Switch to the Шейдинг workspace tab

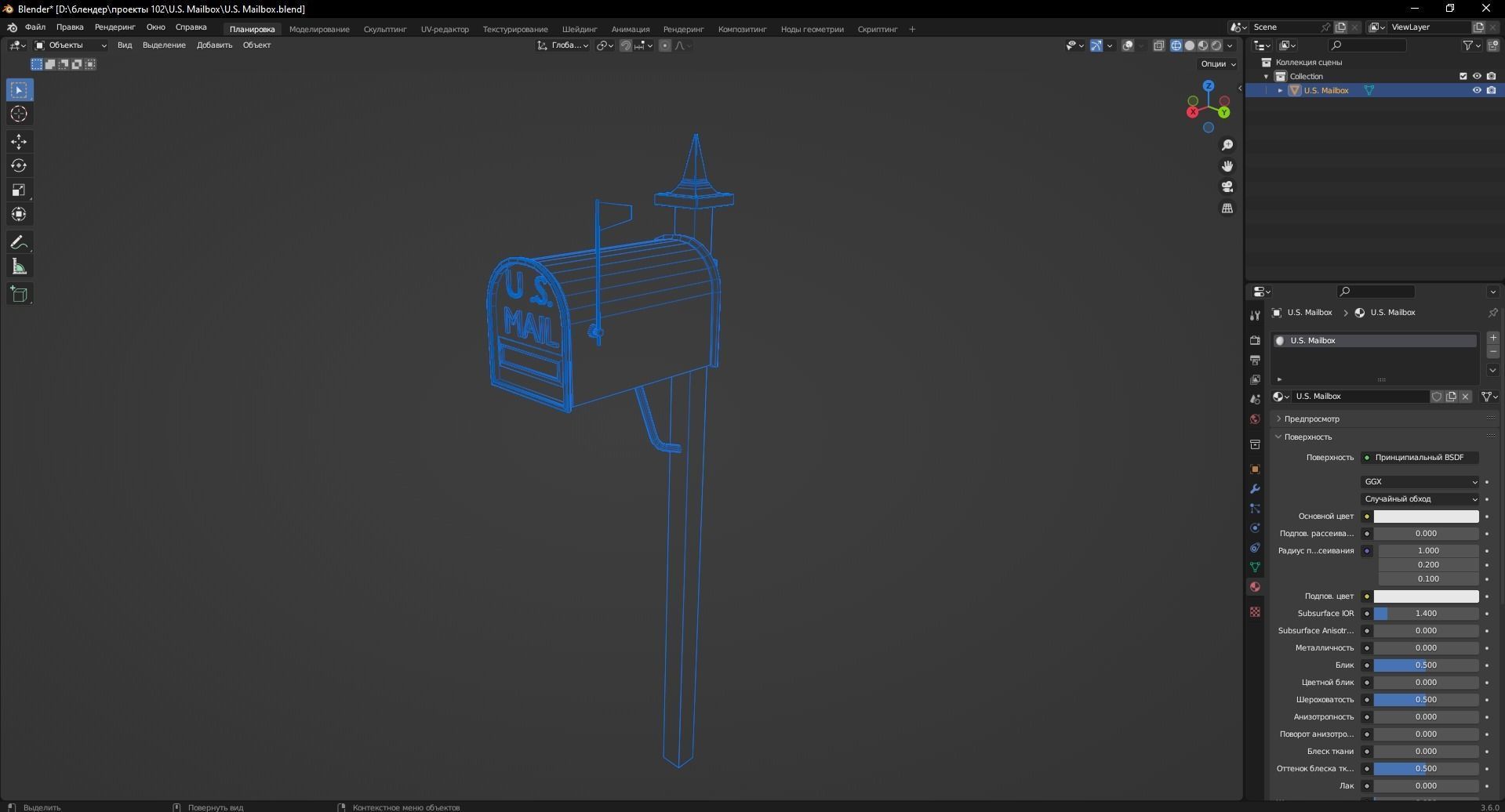coord(580,29)
